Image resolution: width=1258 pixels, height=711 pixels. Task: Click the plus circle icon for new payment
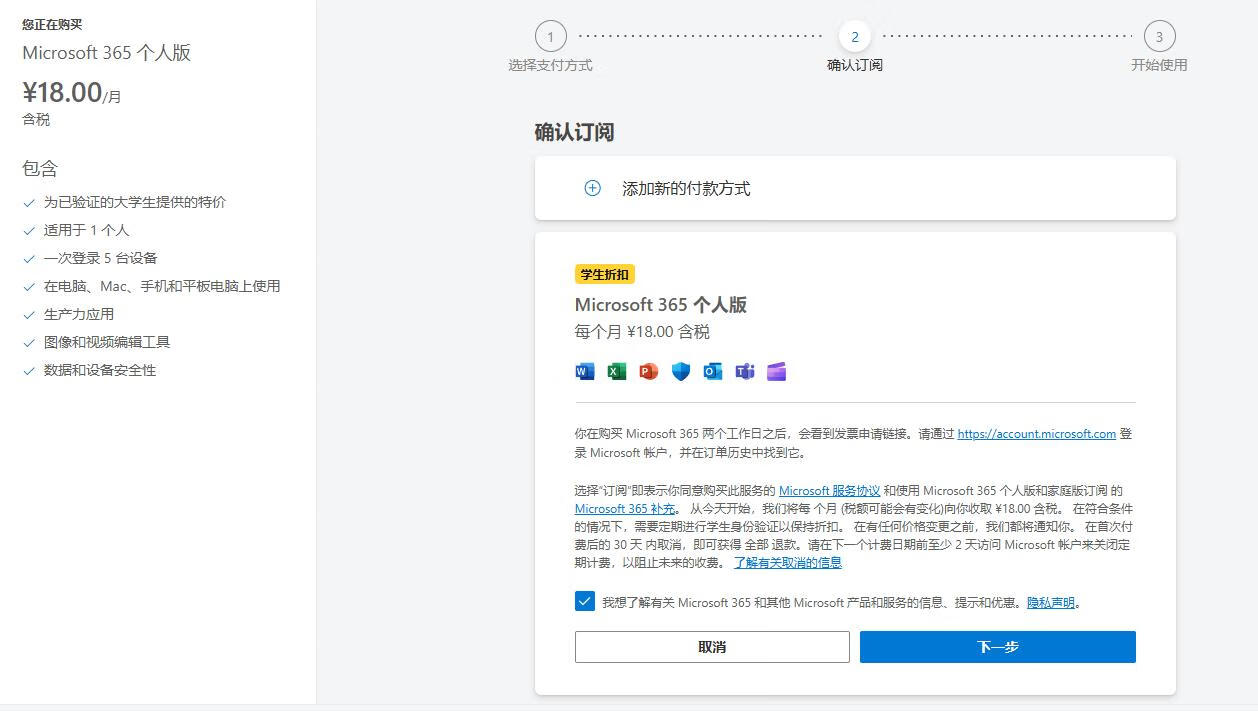click(x=592, y=188)
